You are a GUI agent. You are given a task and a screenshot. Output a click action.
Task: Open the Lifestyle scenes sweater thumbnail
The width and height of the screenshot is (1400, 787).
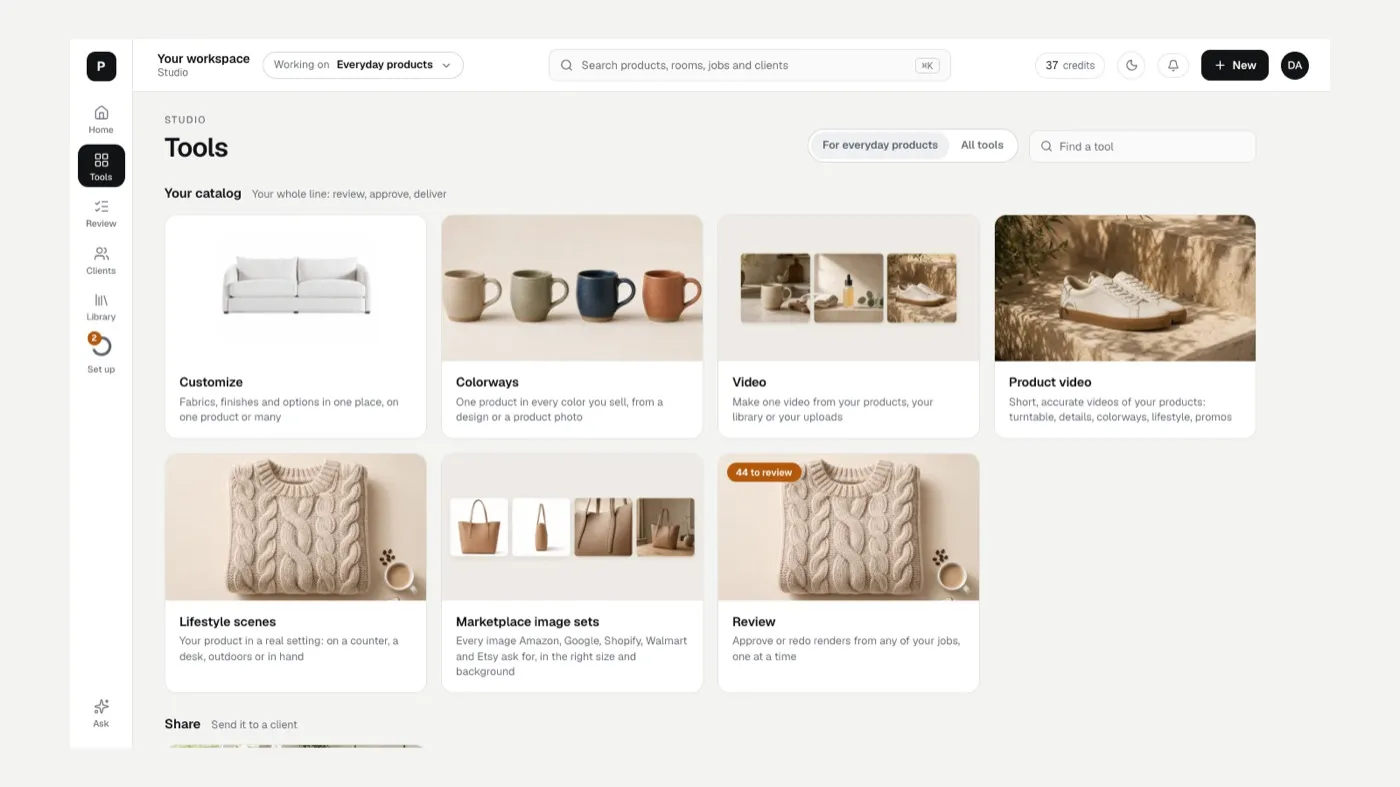[x=296, y=527]
